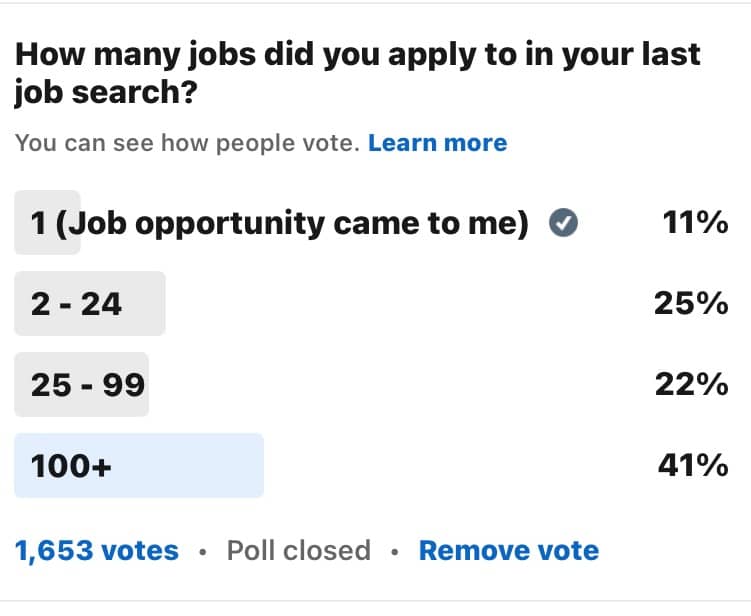This screenshot has width=751, height=616.
Task: Select the '2 - 24' poll option
Action: click(x=372, y=304)
